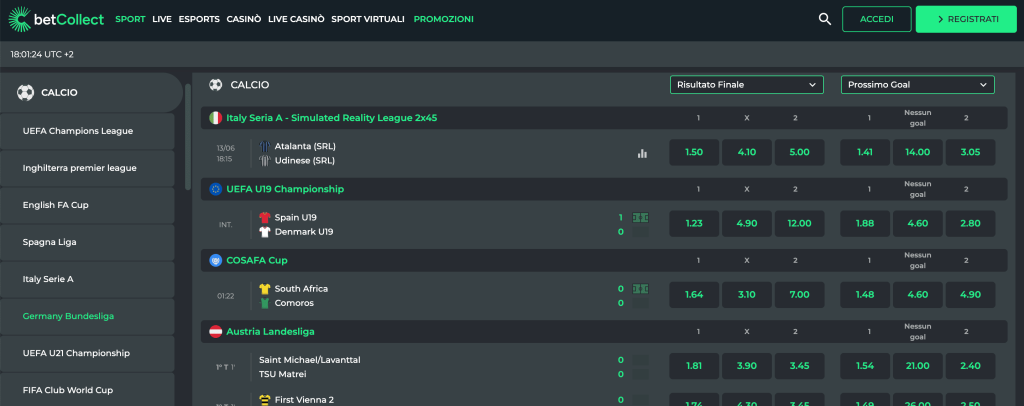Click the Italy flag icon beside Seria A
This screenshot has width=1024, height=406.
215,117
